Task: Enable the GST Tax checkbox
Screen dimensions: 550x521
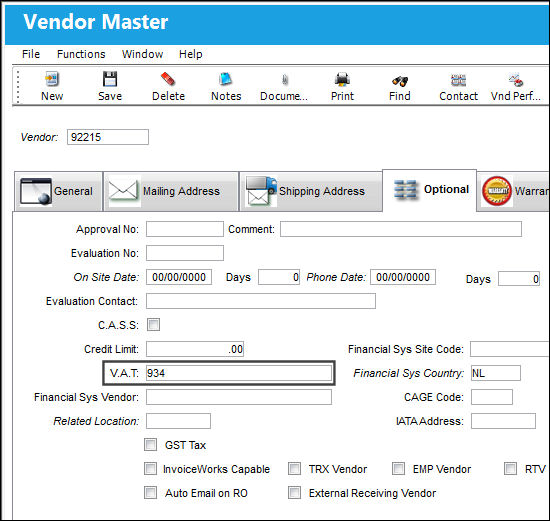Action: coord(150,445)
